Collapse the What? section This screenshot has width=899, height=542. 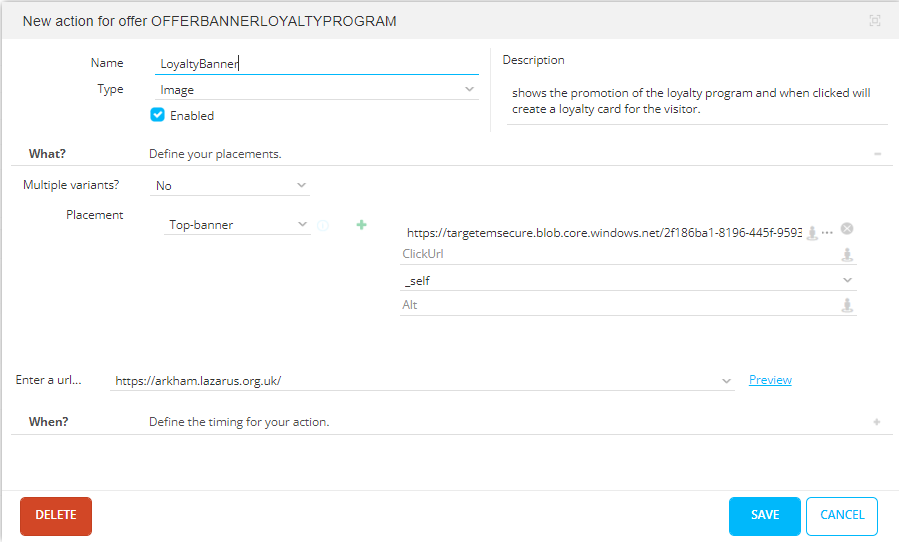click(x=877, y=154)
